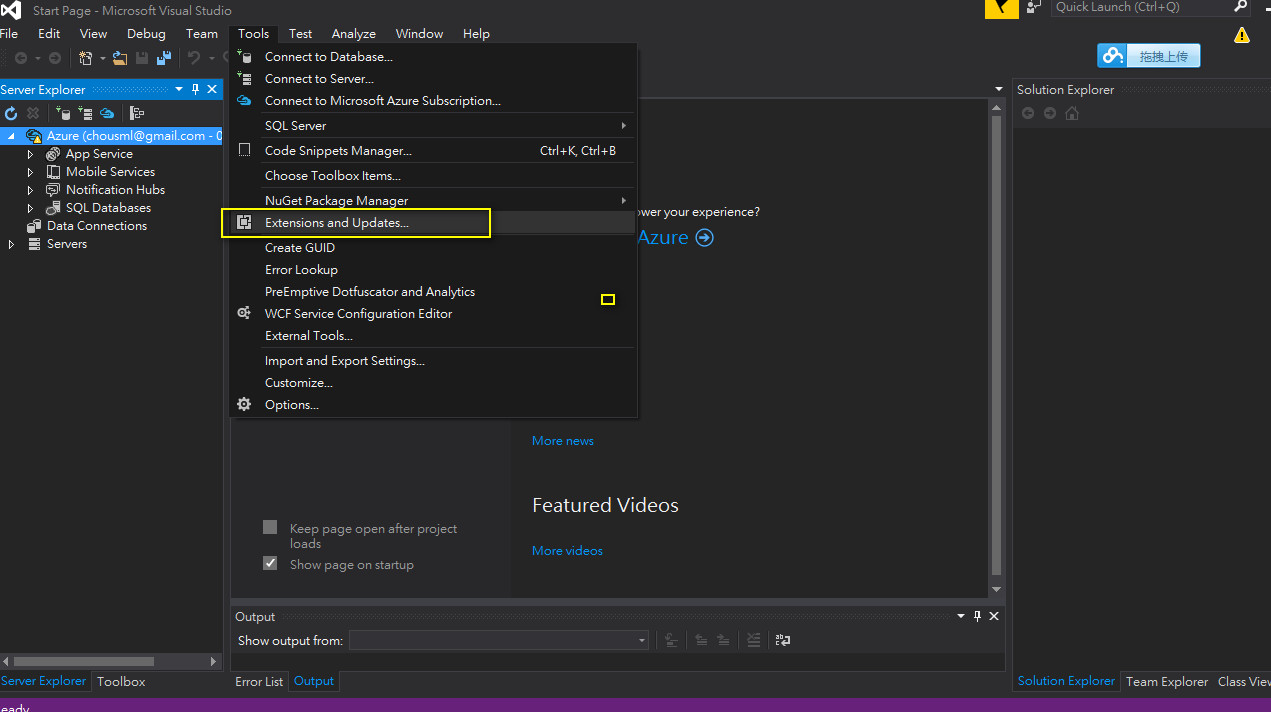Click the cloud upload widget icon
Screen dimensions: 1271x712
[x=1112, y=56]
